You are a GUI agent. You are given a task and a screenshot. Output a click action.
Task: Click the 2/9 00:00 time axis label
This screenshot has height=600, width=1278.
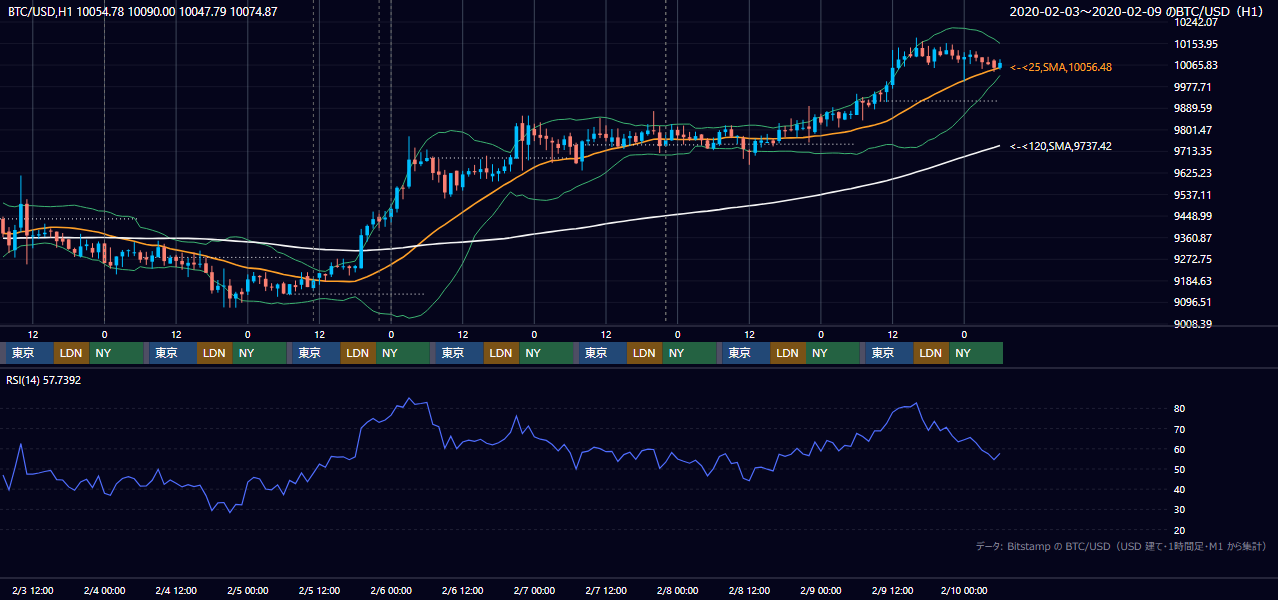(821, 590)
